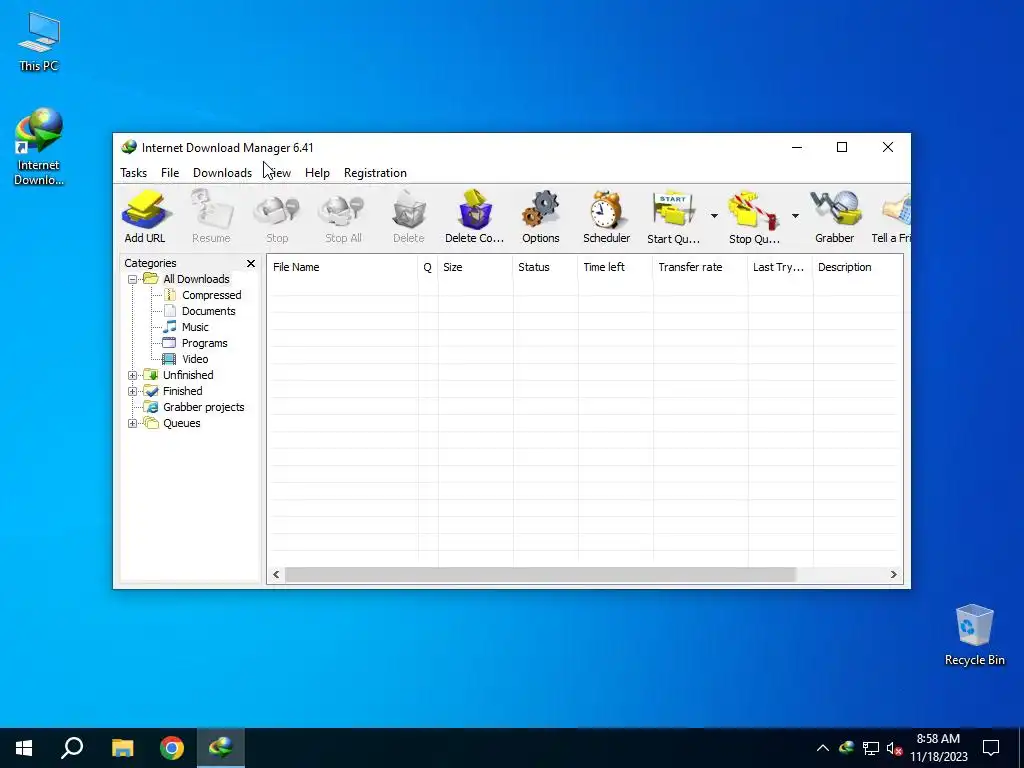Open the Recycle Bin desktop icon

click(974, 635)
